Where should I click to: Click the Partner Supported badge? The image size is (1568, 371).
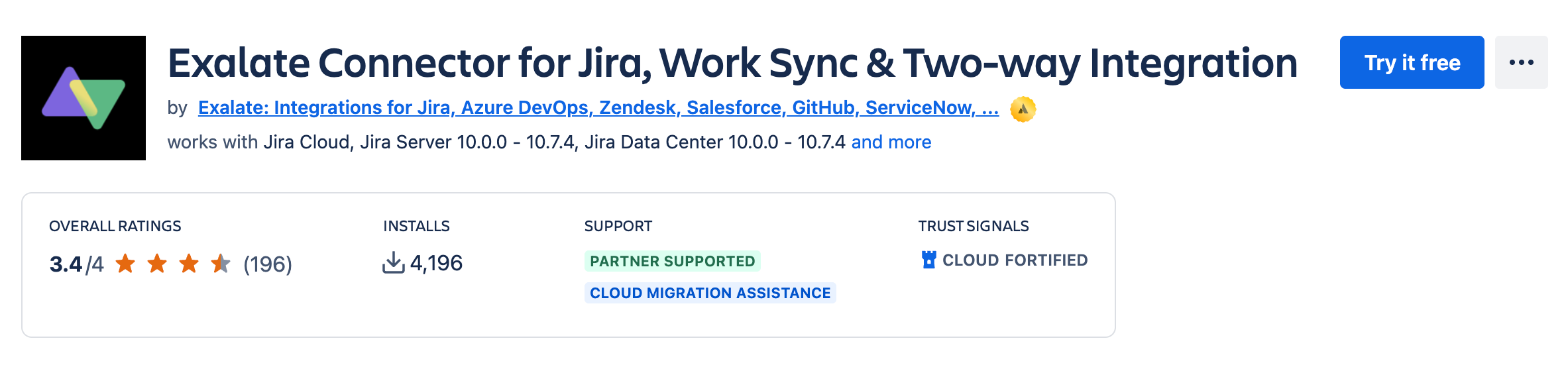672,261
